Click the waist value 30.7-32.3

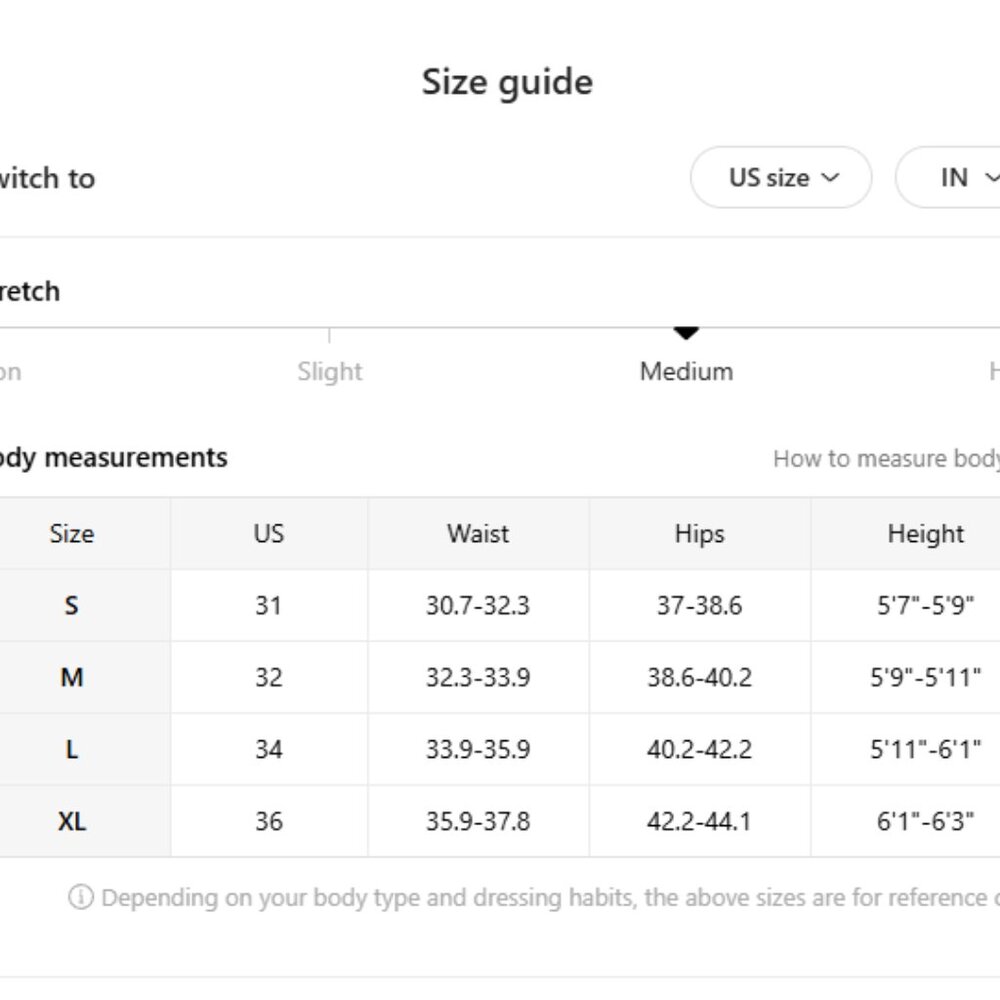tap(478, 605)
